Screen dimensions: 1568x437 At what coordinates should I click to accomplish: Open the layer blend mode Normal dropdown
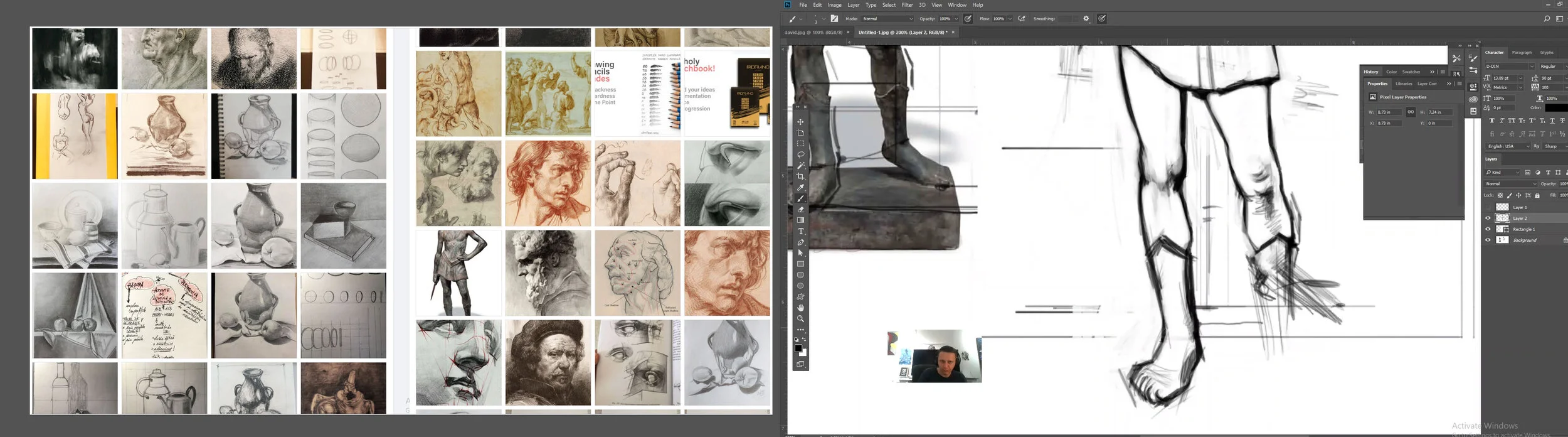point(1510,184)
